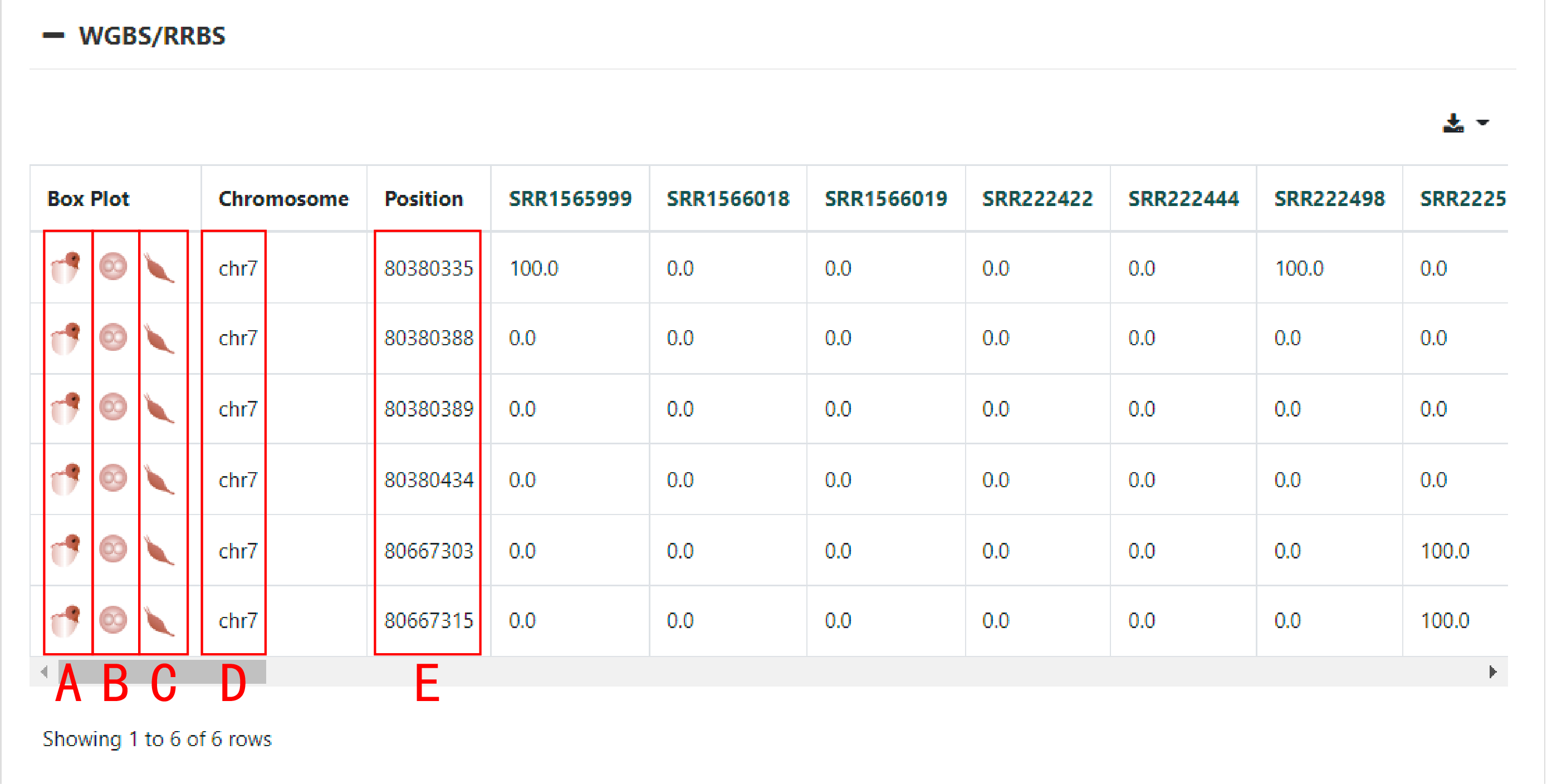Select position cell 80380388

click(x=429, y=339)
